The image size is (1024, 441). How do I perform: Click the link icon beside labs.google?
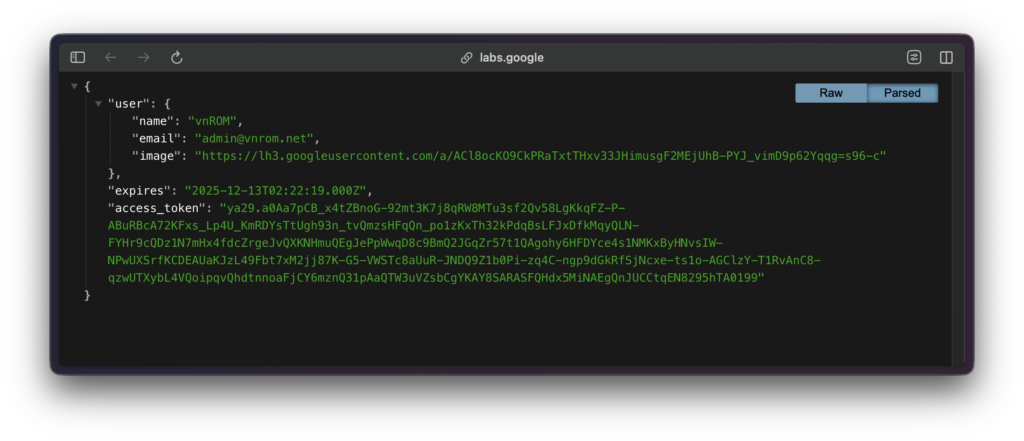466,58
